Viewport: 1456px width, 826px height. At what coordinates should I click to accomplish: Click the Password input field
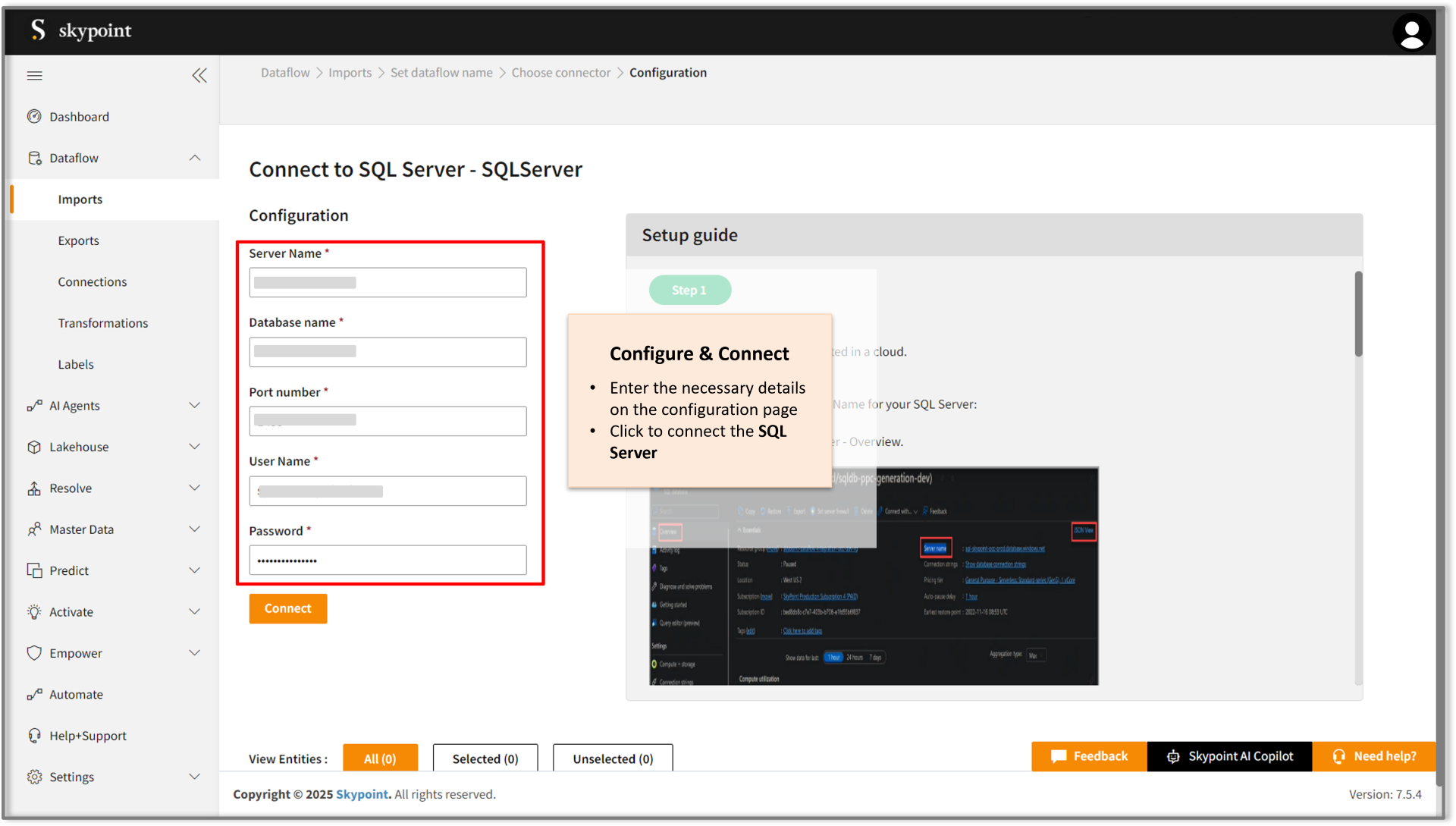click(x=388, y=560)
